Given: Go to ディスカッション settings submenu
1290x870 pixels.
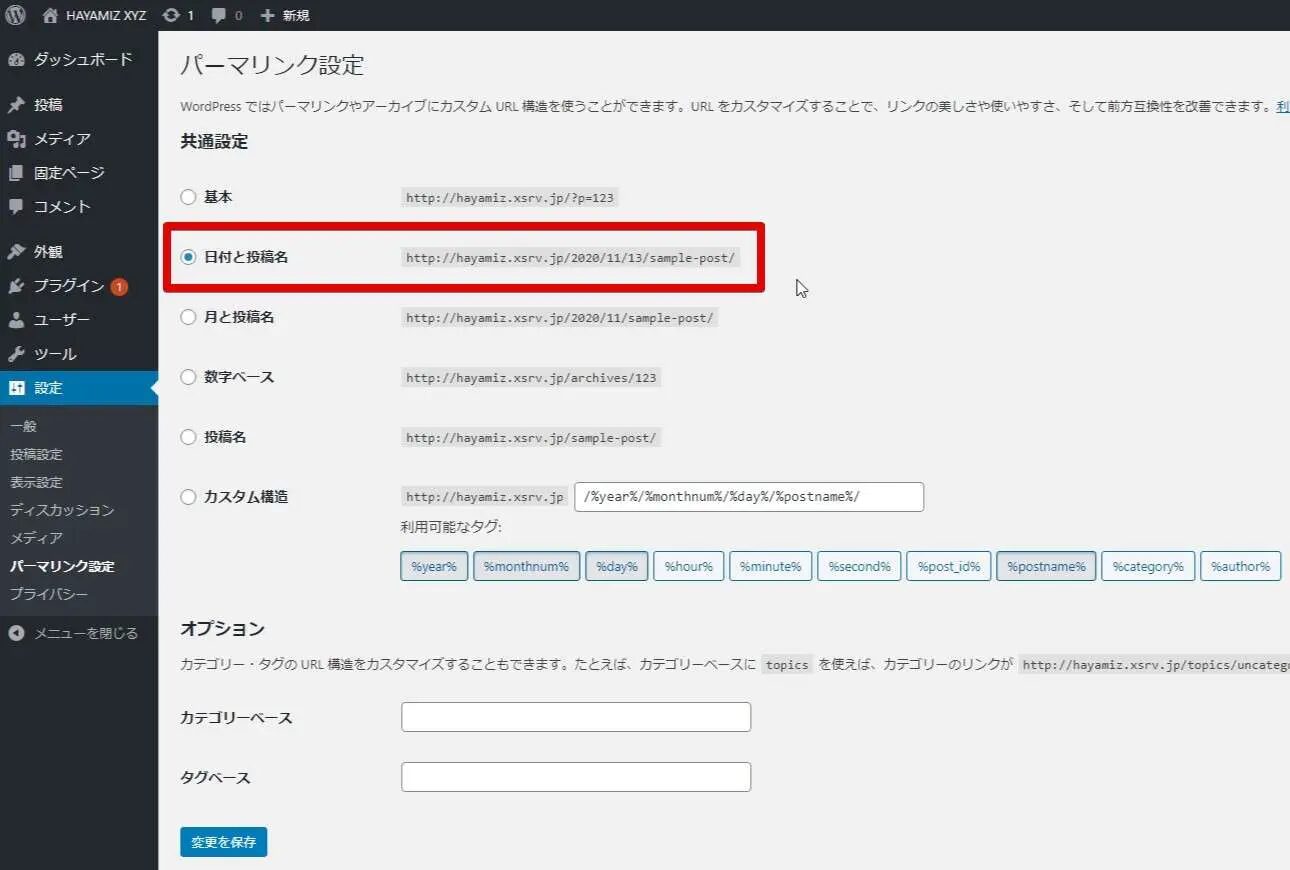Looking at the screenshot, I should 62,510.
